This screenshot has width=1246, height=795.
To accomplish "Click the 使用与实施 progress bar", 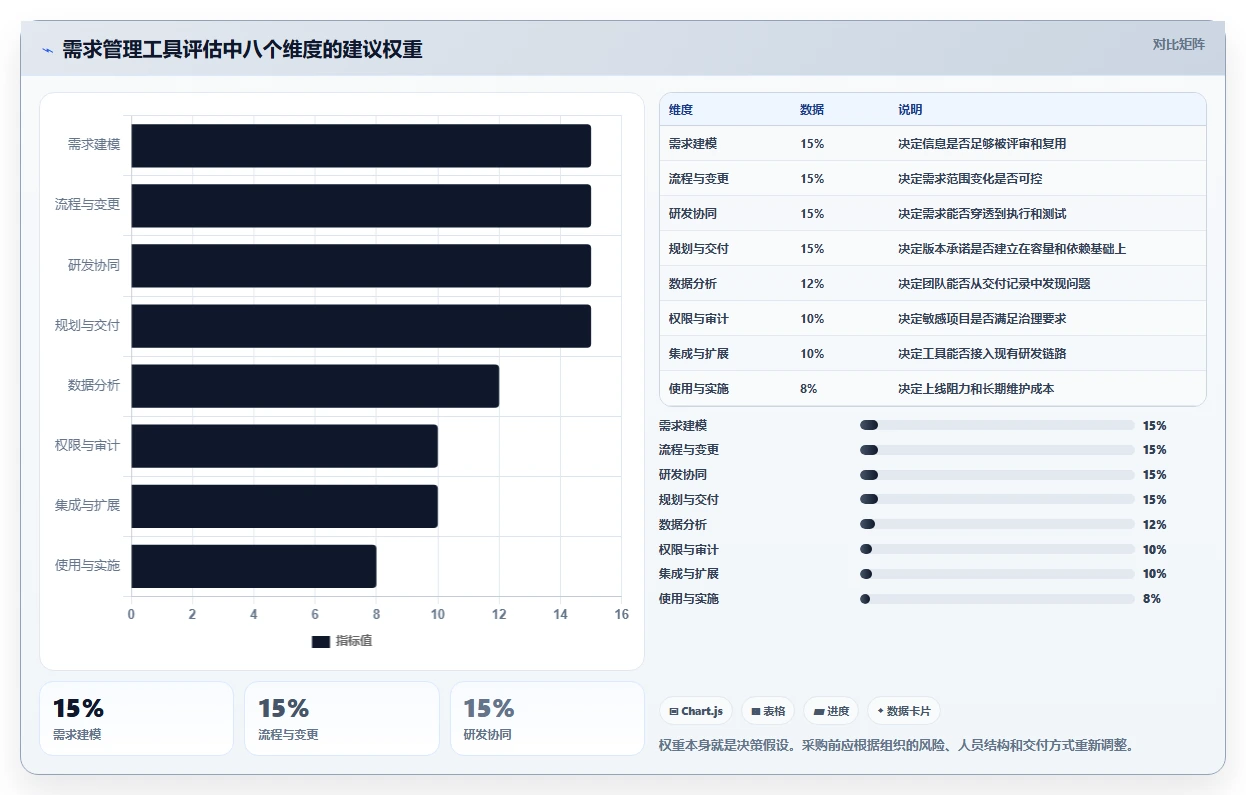I will click(x=997, y=599).
